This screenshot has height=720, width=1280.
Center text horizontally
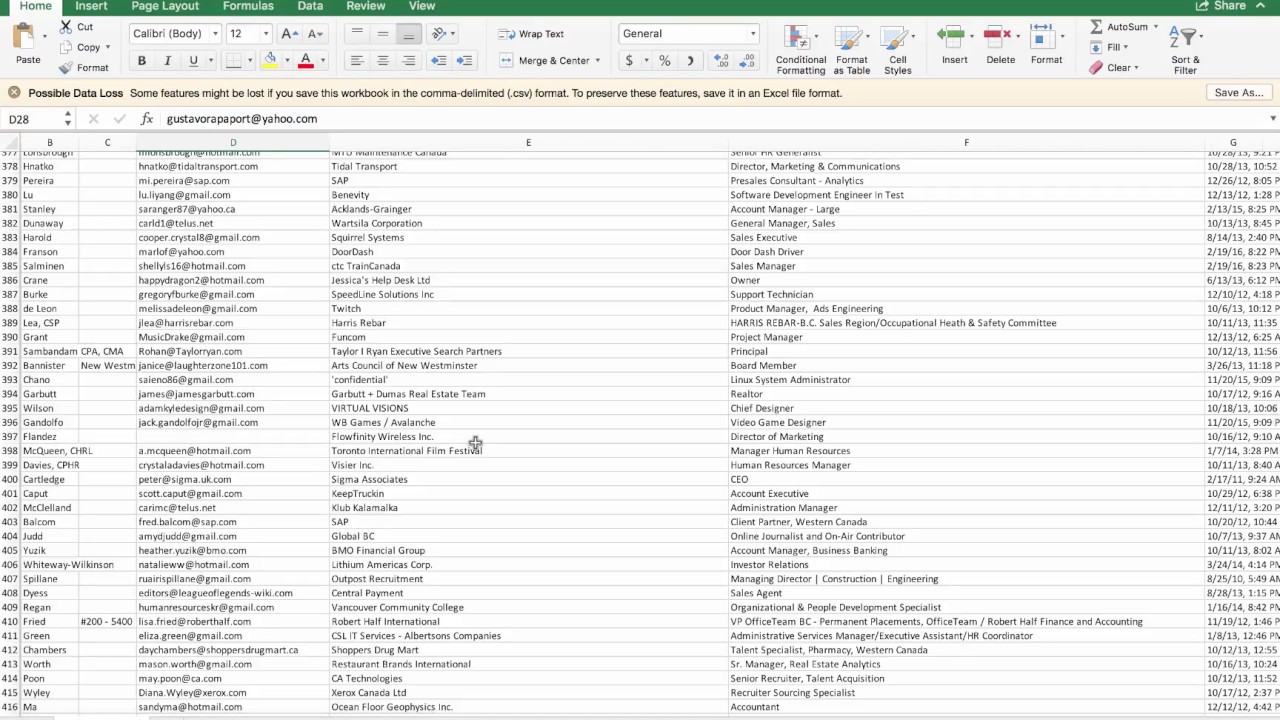[383, 61]
